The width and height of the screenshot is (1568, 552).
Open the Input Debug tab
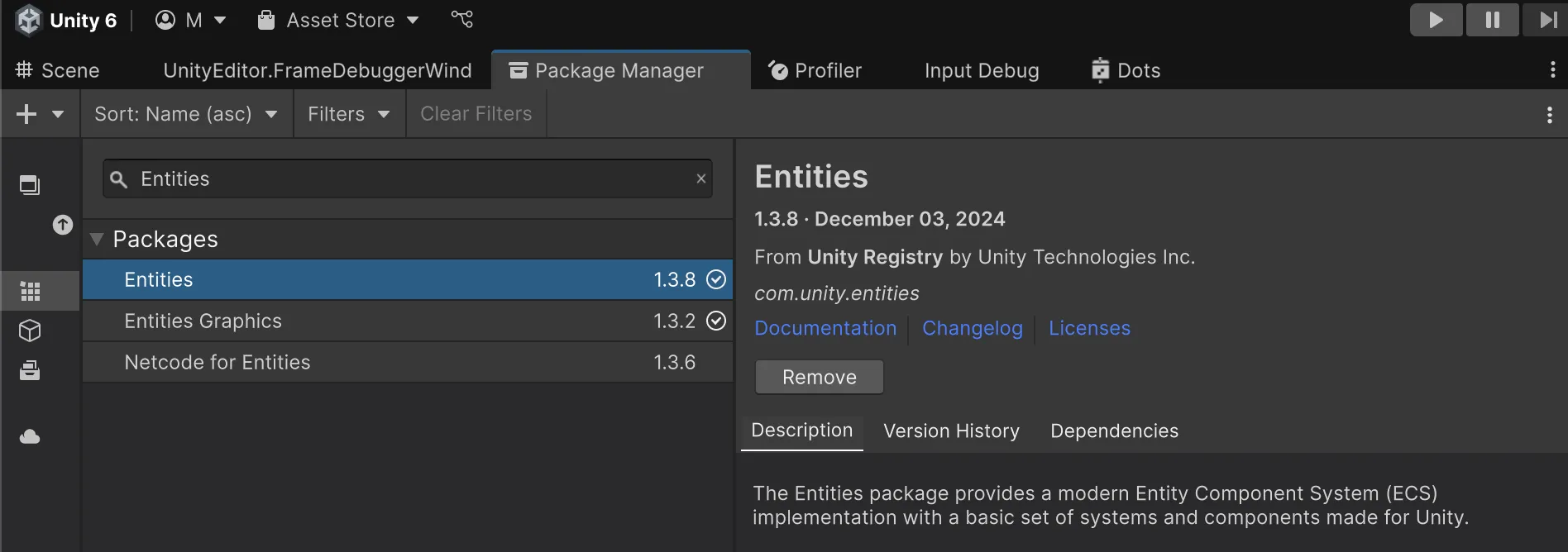click(x=982, y=70)
